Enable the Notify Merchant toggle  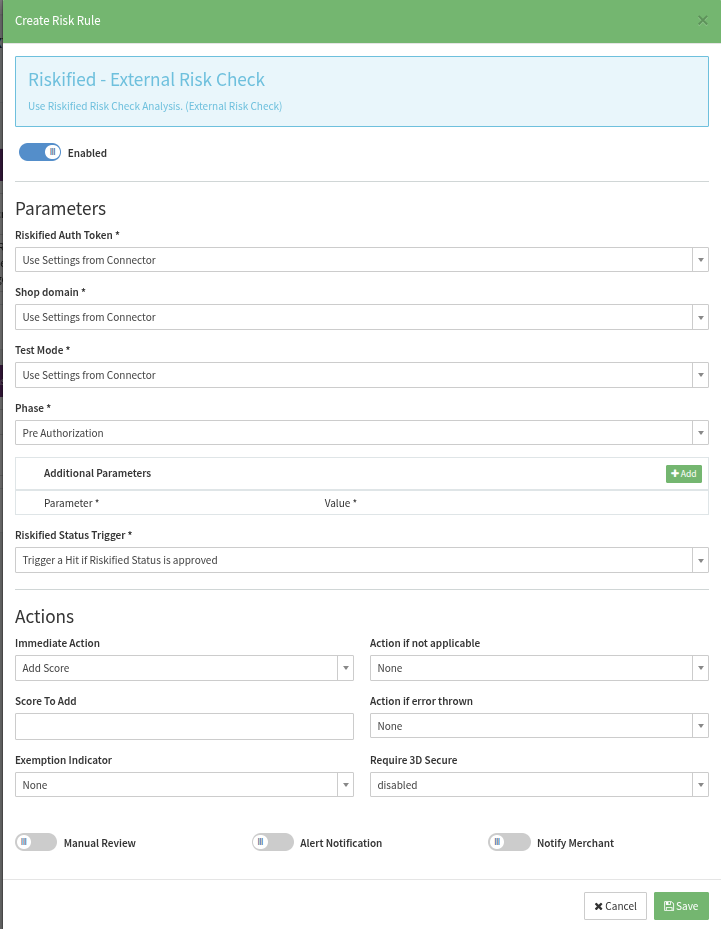(x=509, y=842)
